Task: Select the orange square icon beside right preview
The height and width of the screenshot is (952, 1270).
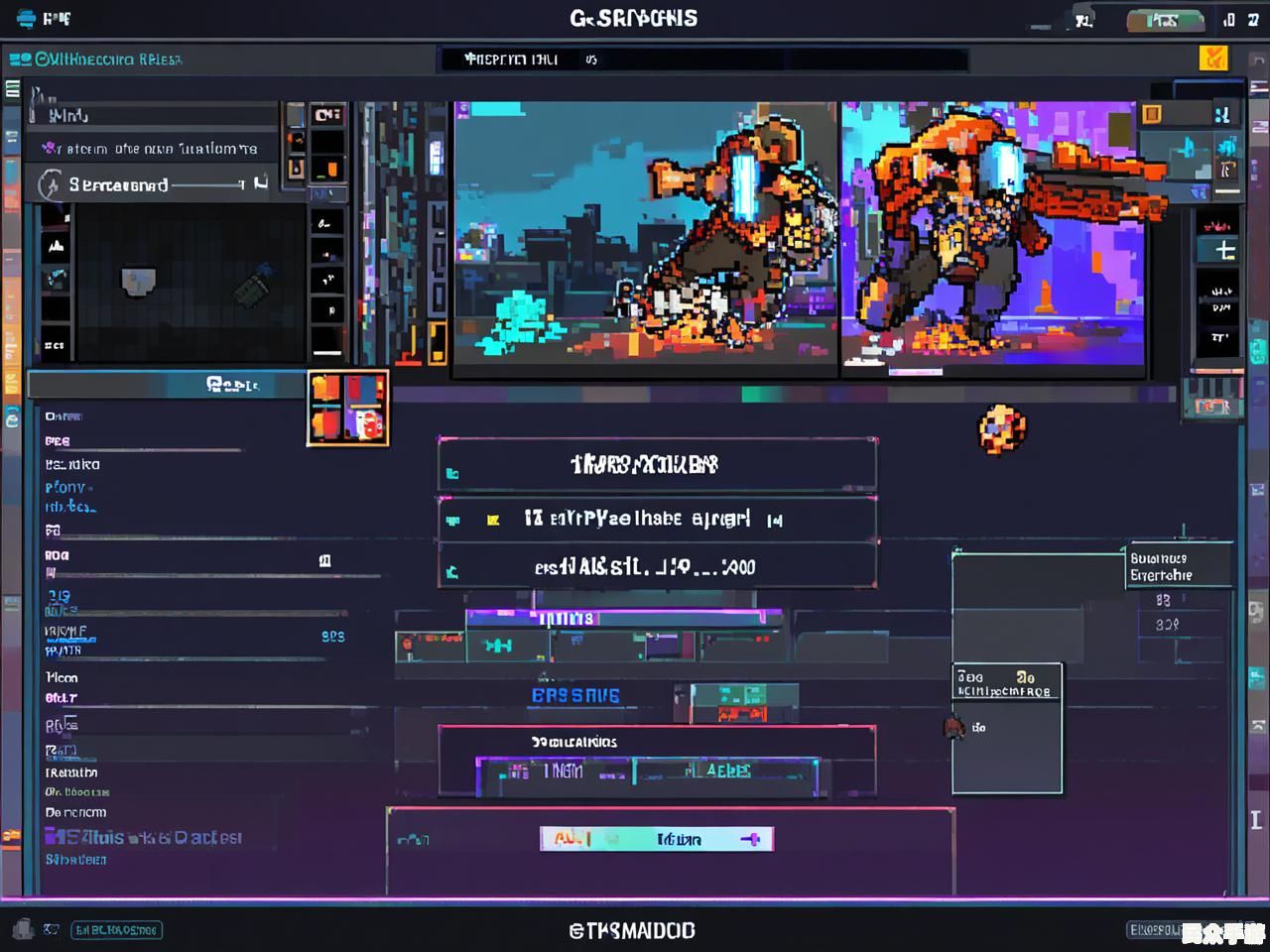Action: 1152,114
